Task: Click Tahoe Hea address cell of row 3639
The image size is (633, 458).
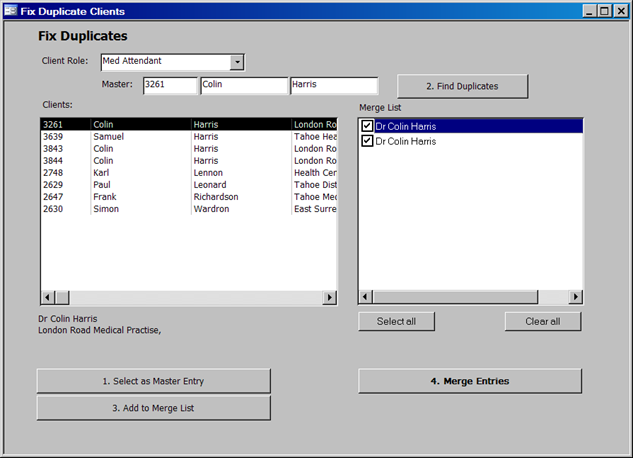Action: tap(315, 136)
